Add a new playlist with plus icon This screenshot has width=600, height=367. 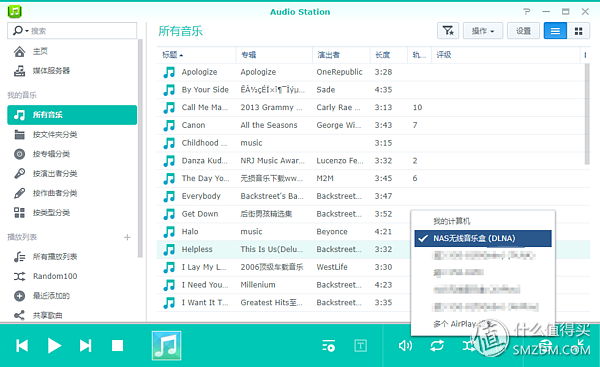pyautogui.click(x=127, y=238)
